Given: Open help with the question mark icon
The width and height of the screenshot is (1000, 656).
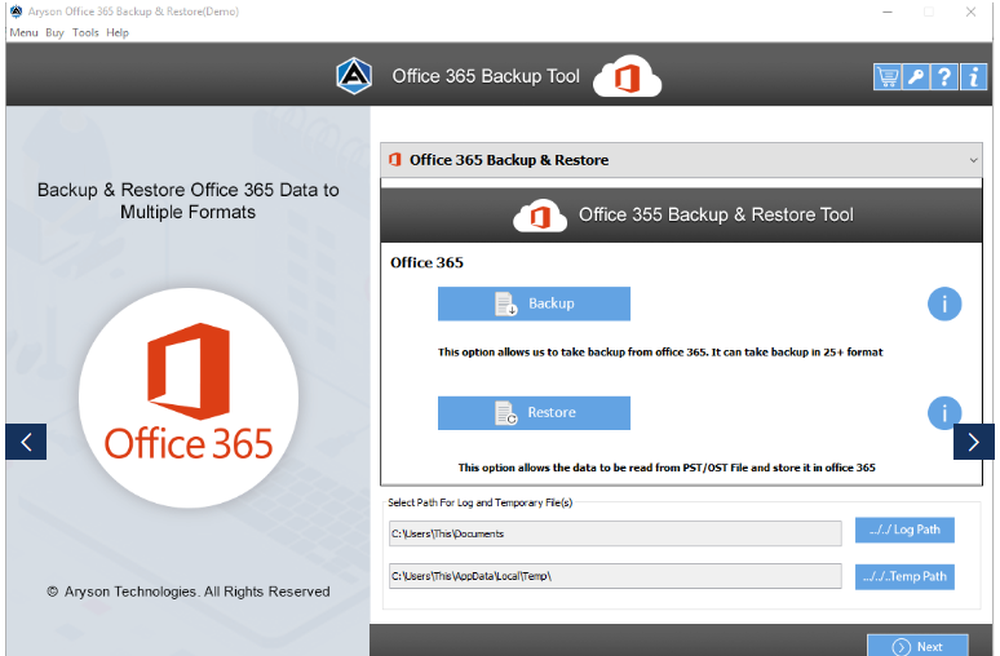Looking at the screenshot, I should pyautogui.click(x=945, y=77).
